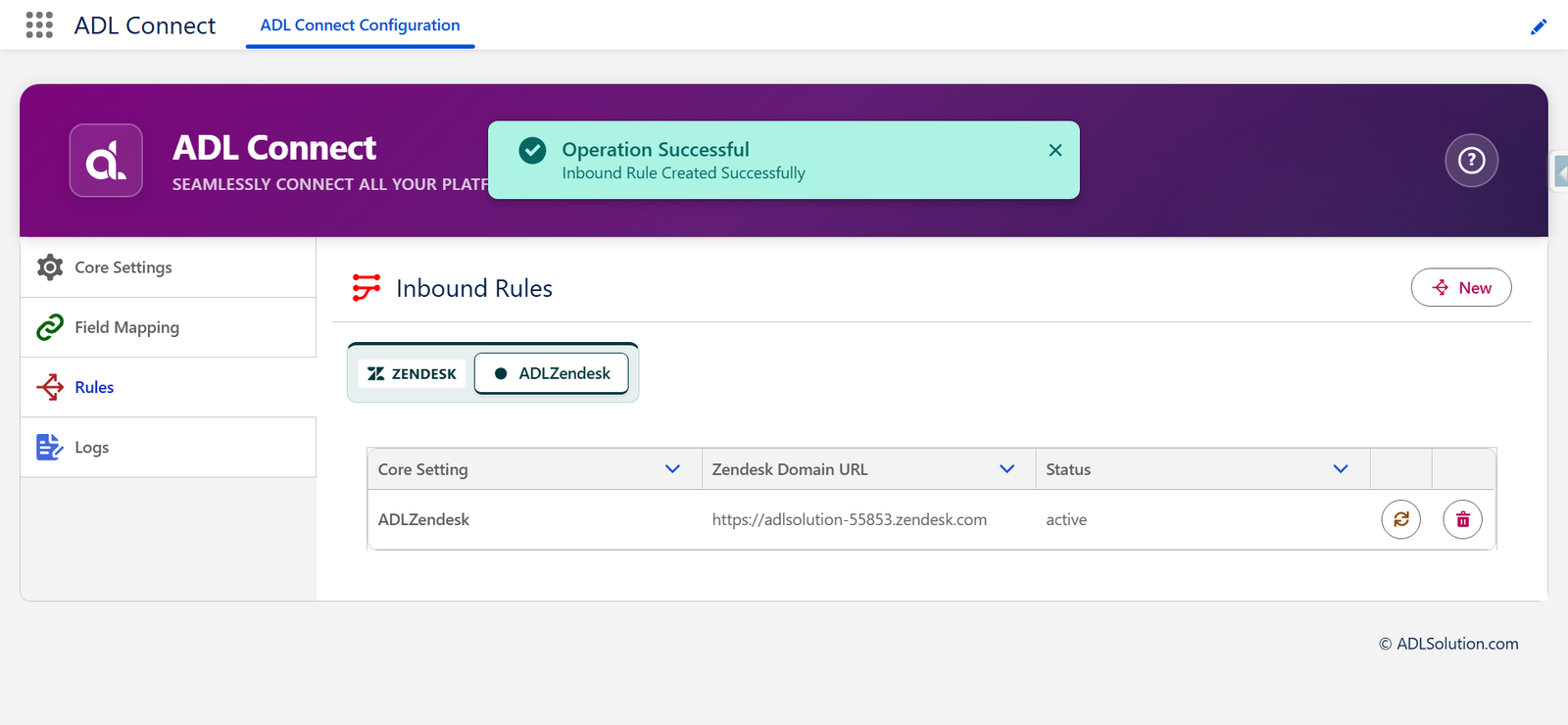Select the ZENDESK platform tab
This screenshot has width=1568, height=725.
(412, 373)
